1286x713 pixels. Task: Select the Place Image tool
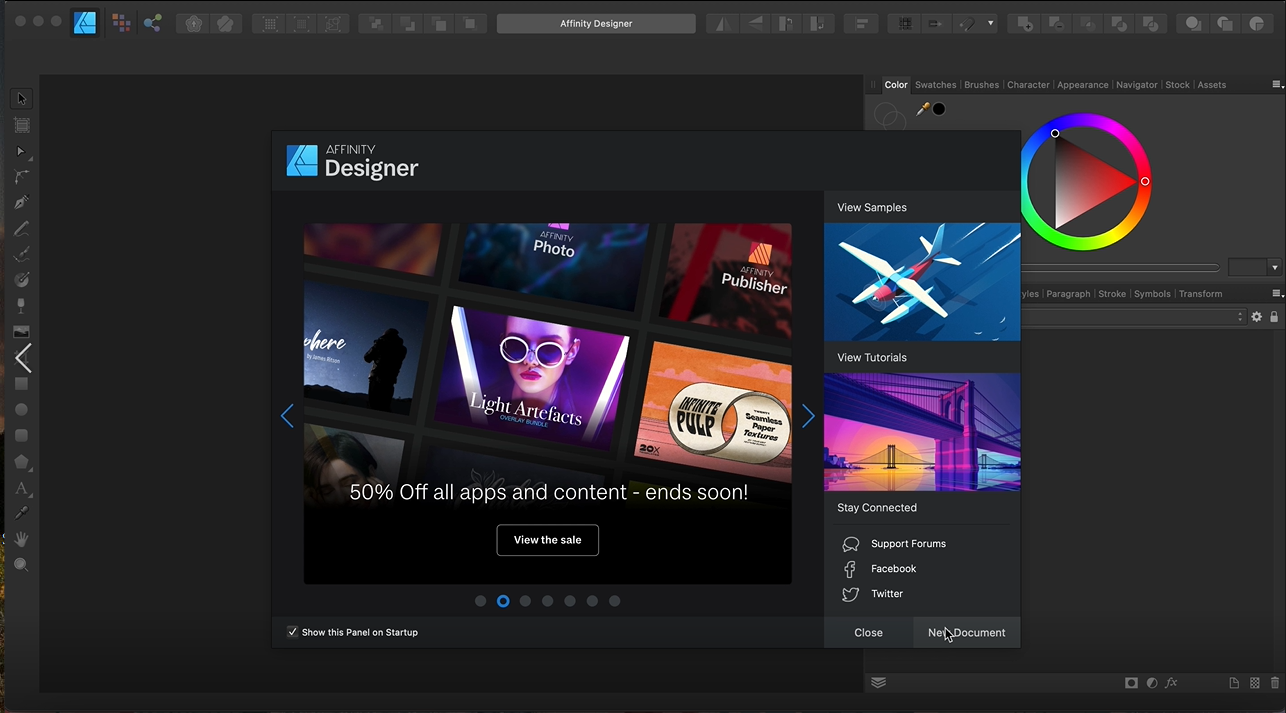click(21, 332)
